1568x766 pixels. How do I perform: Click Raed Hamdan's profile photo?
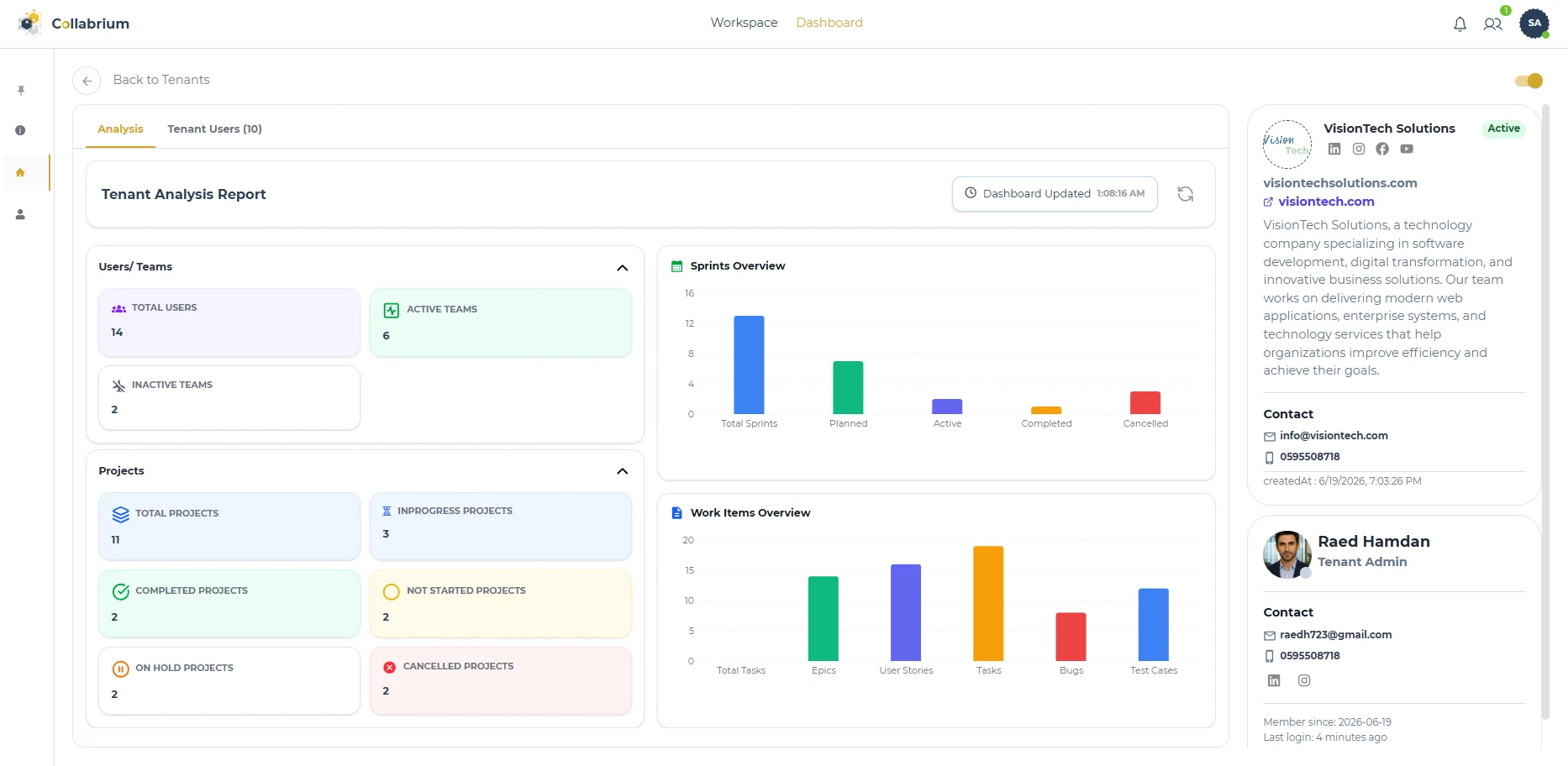point(1287,554)
